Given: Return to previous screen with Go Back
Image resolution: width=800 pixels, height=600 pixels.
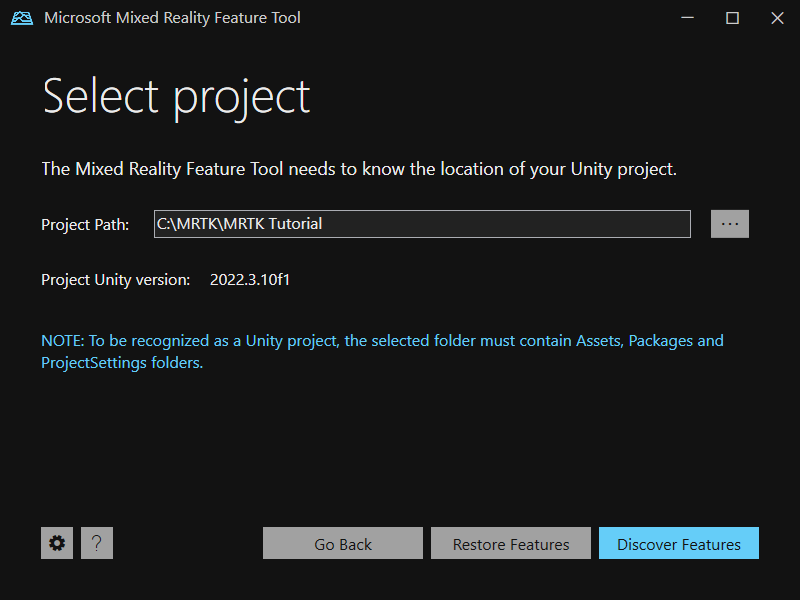Looking at the screenshot, I should pos(342,543).
